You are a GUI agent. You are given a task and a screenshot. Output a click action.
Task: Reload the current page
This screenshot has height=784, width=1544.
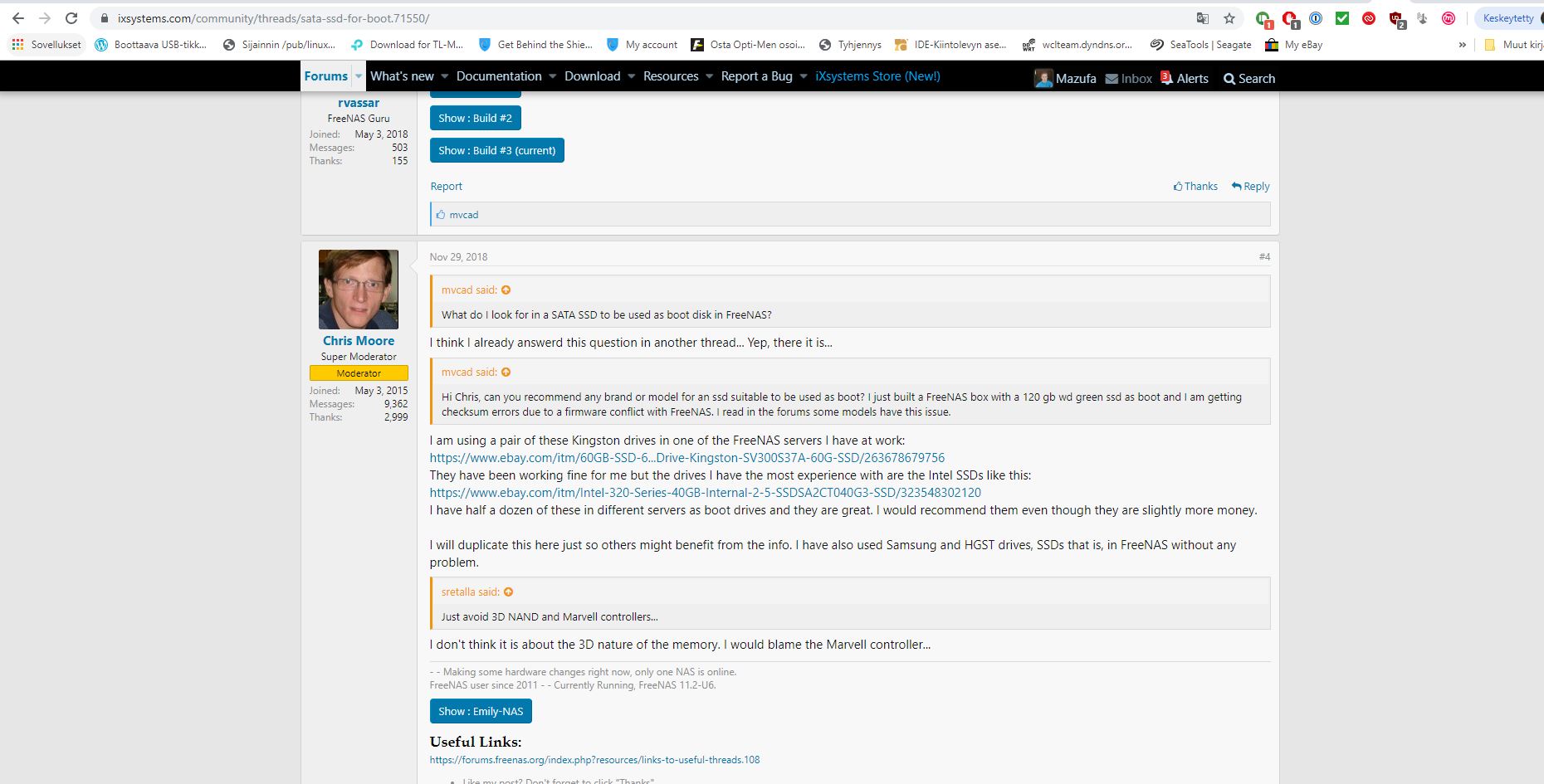point(71,18)
